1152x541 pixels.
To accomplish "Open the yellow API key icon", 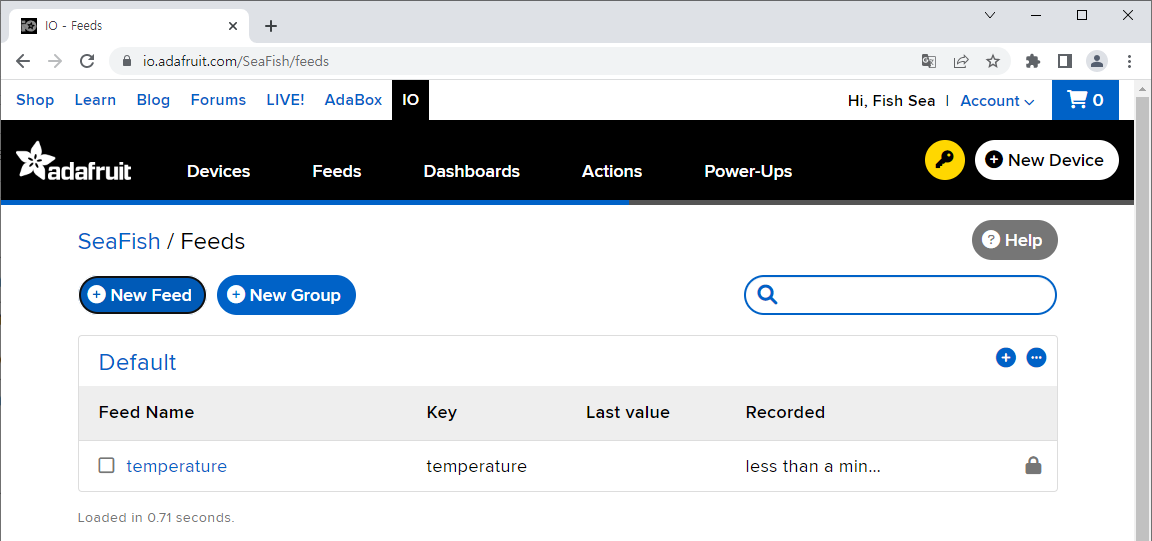I will tap(944, 160).
